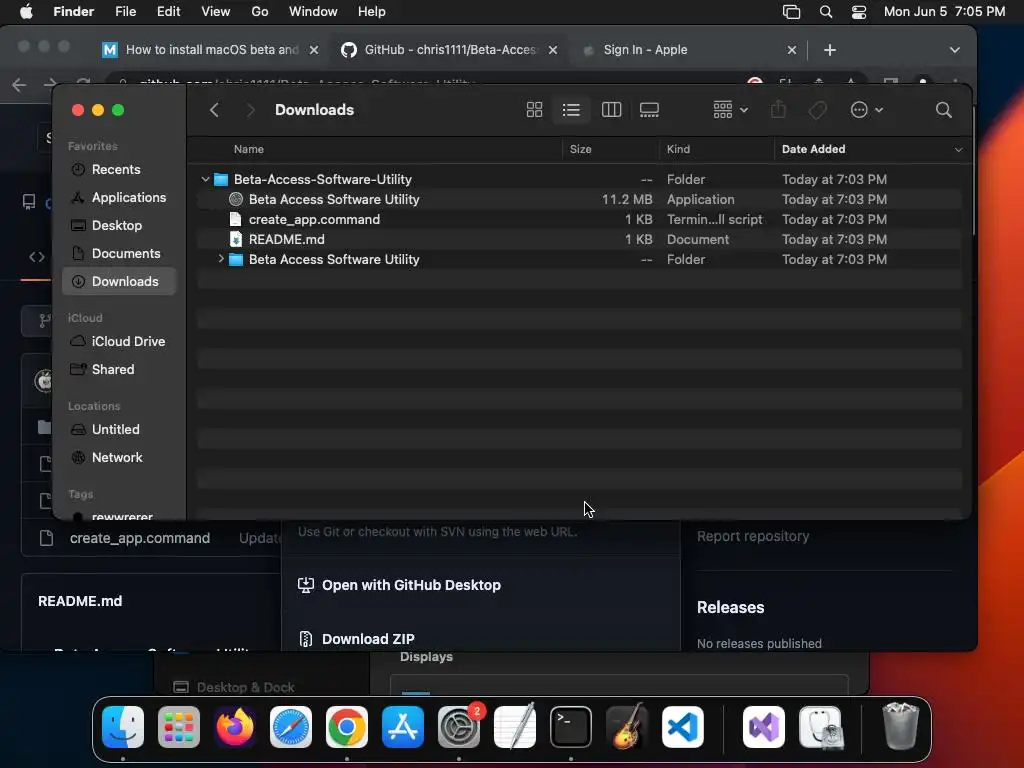Open the Group By options dropdown
Image resolution: width=1024 pixels, height=768 pixels.
coord(731,110)
